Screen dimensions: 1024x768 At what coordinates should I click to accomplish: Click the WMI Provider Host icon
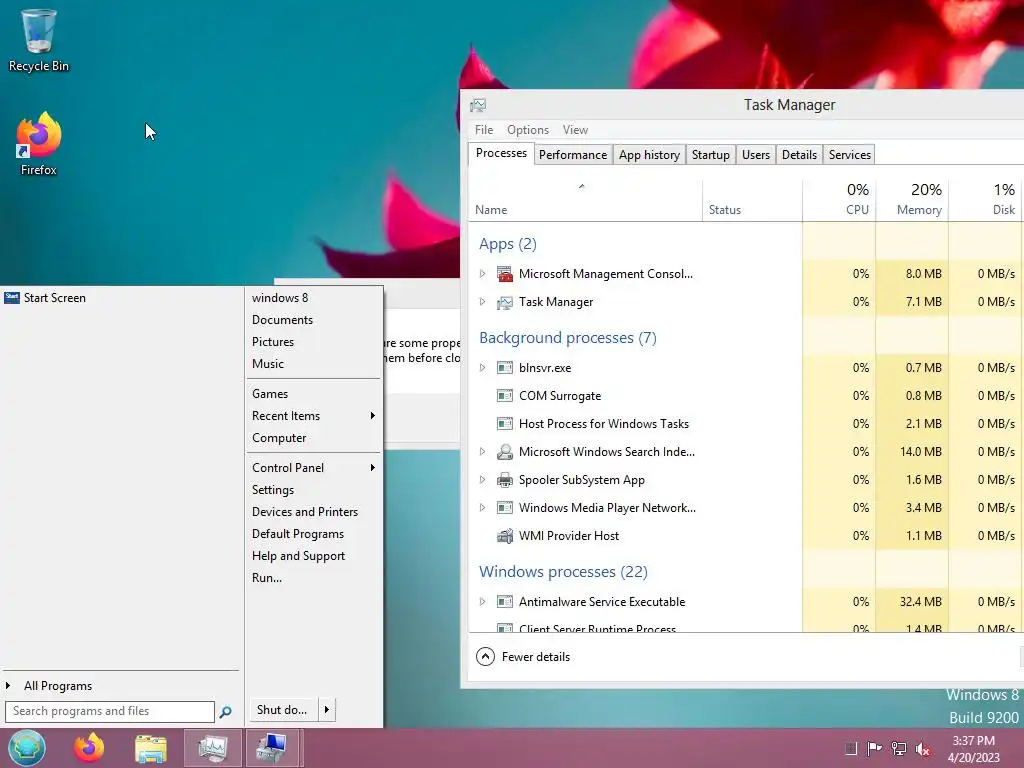(505, 536)
